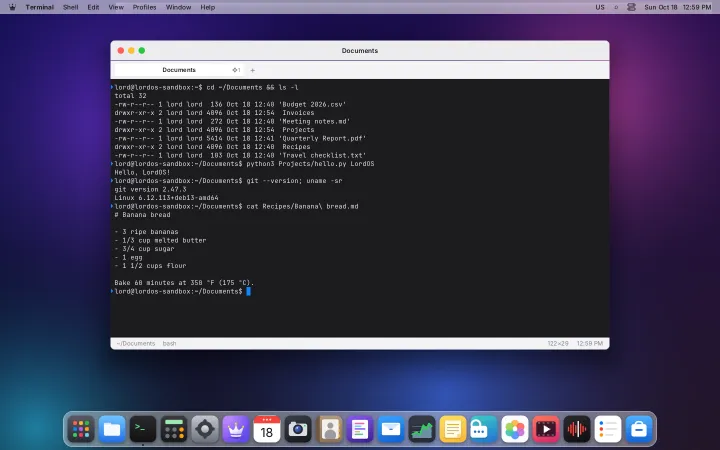Open the voice recorder waveform icon
The width and height of the screenshot is (720, 450).
pos(577,429)
